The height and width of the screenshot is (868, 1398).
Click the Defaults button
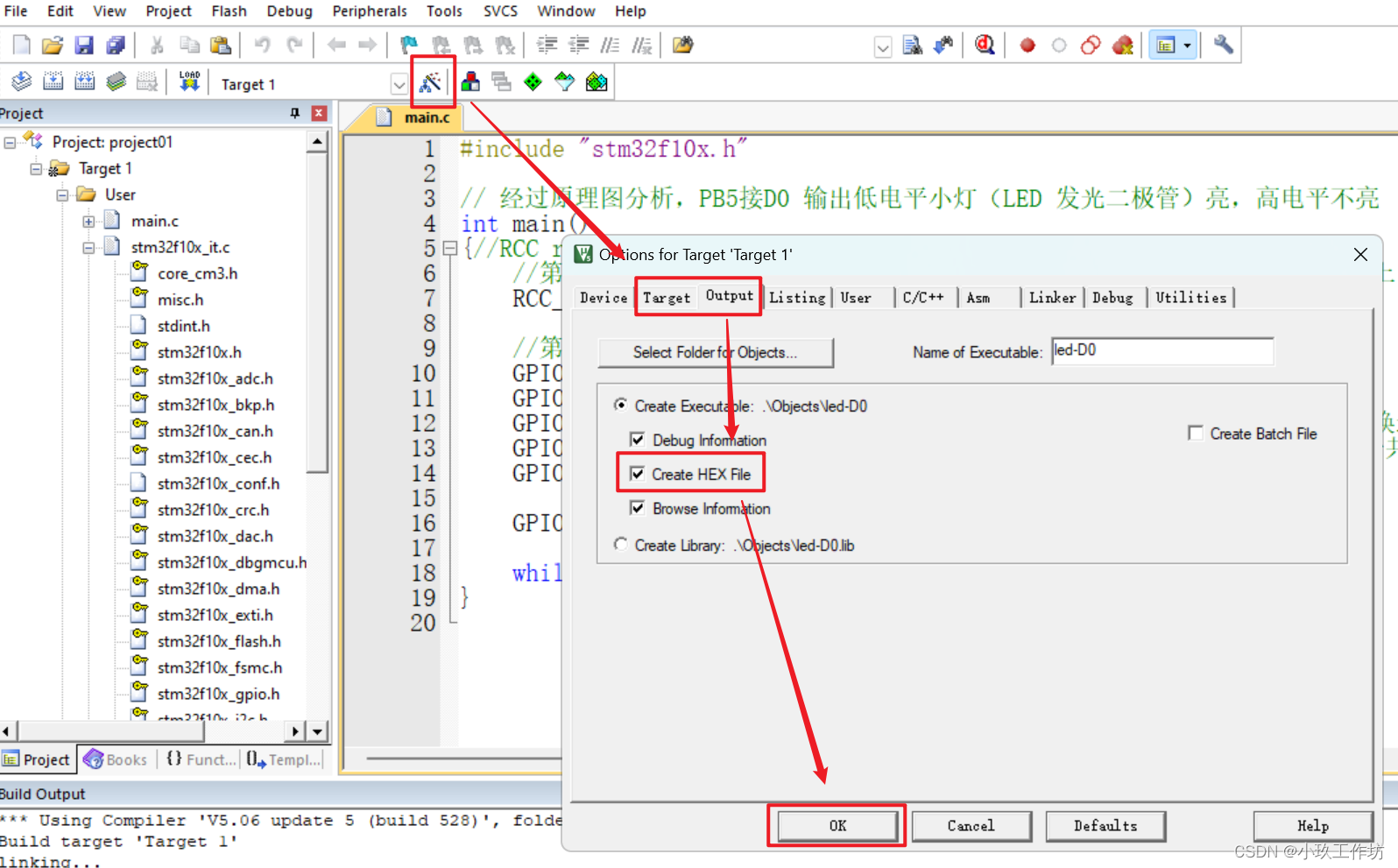[x=1105, y=826]
